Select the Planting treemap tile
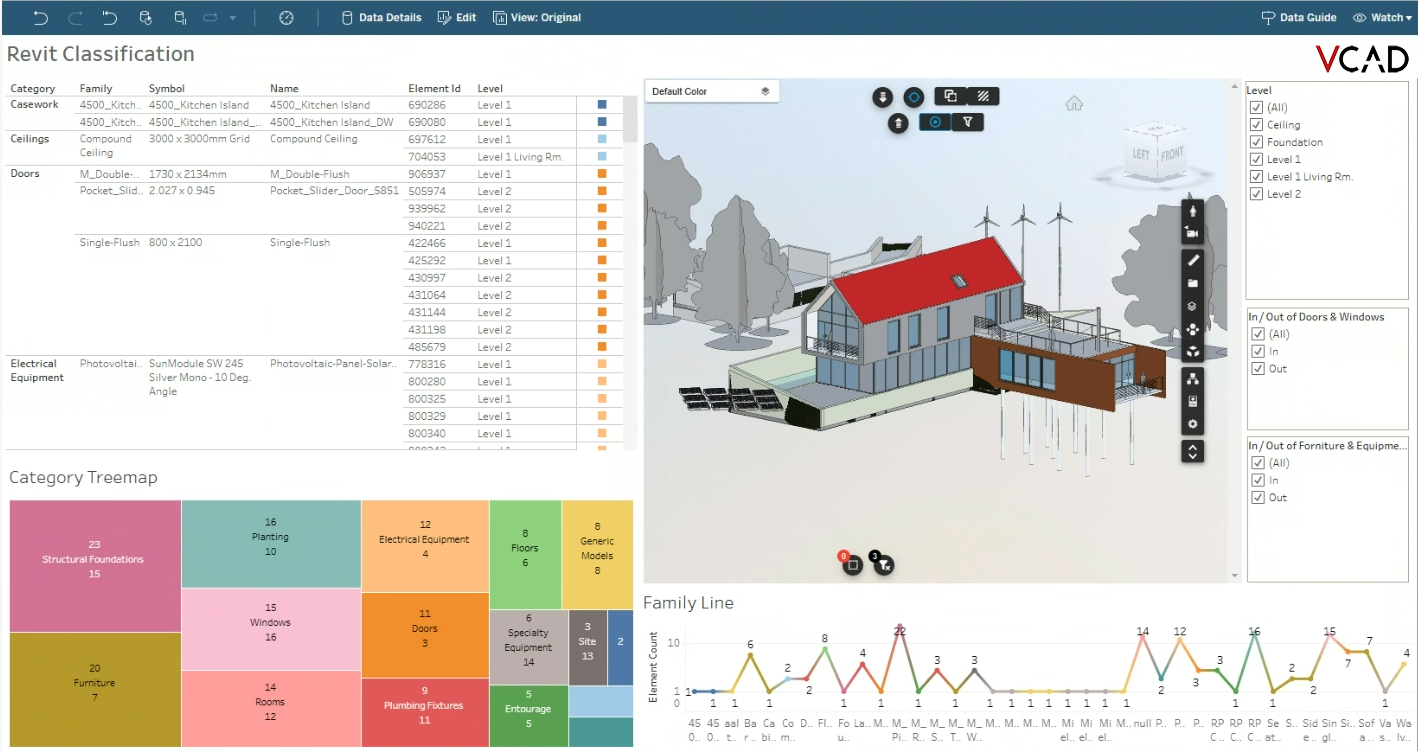This screenshot has height=751, width=1418. [x=271, y=544]
